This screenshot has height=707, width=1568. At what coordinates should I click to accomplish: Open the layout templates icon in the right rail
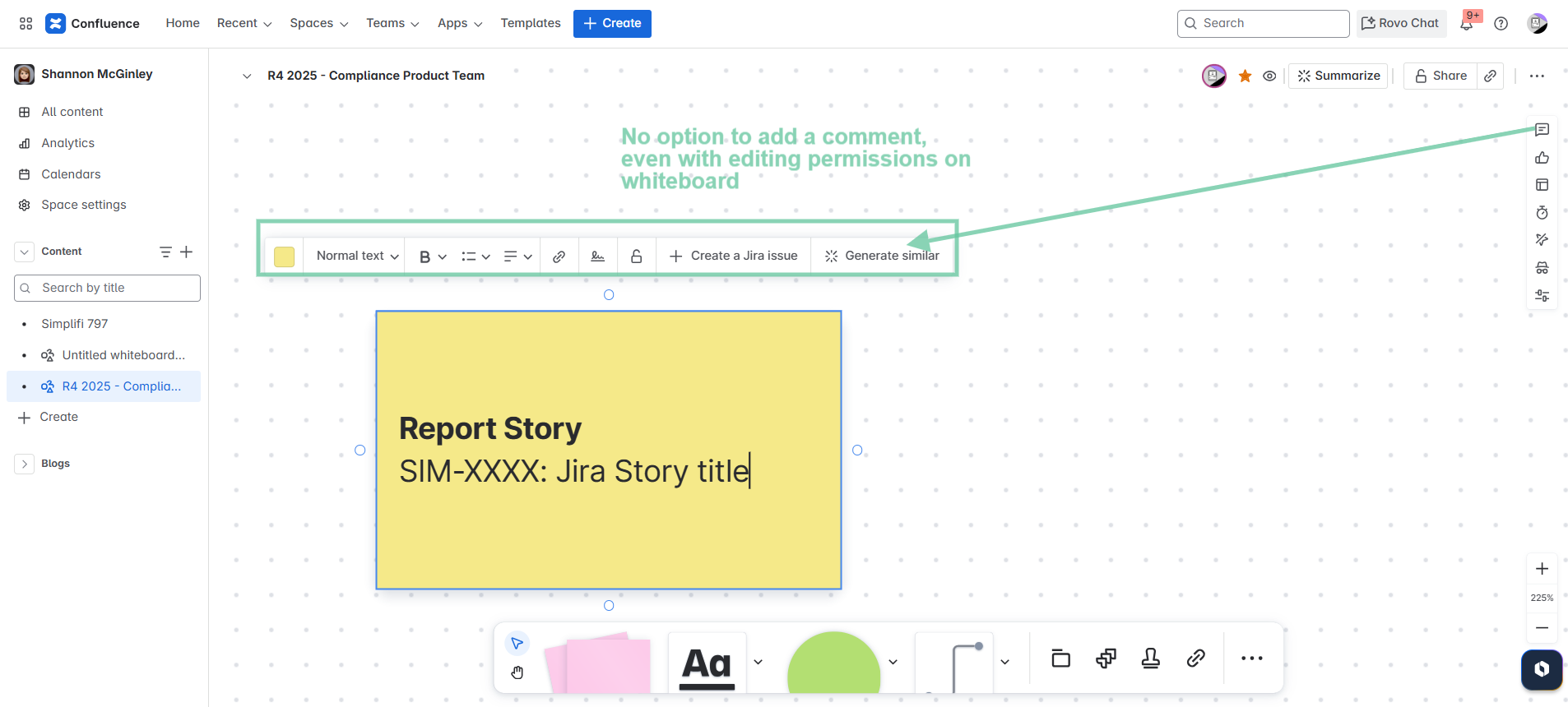[1542, 185]
